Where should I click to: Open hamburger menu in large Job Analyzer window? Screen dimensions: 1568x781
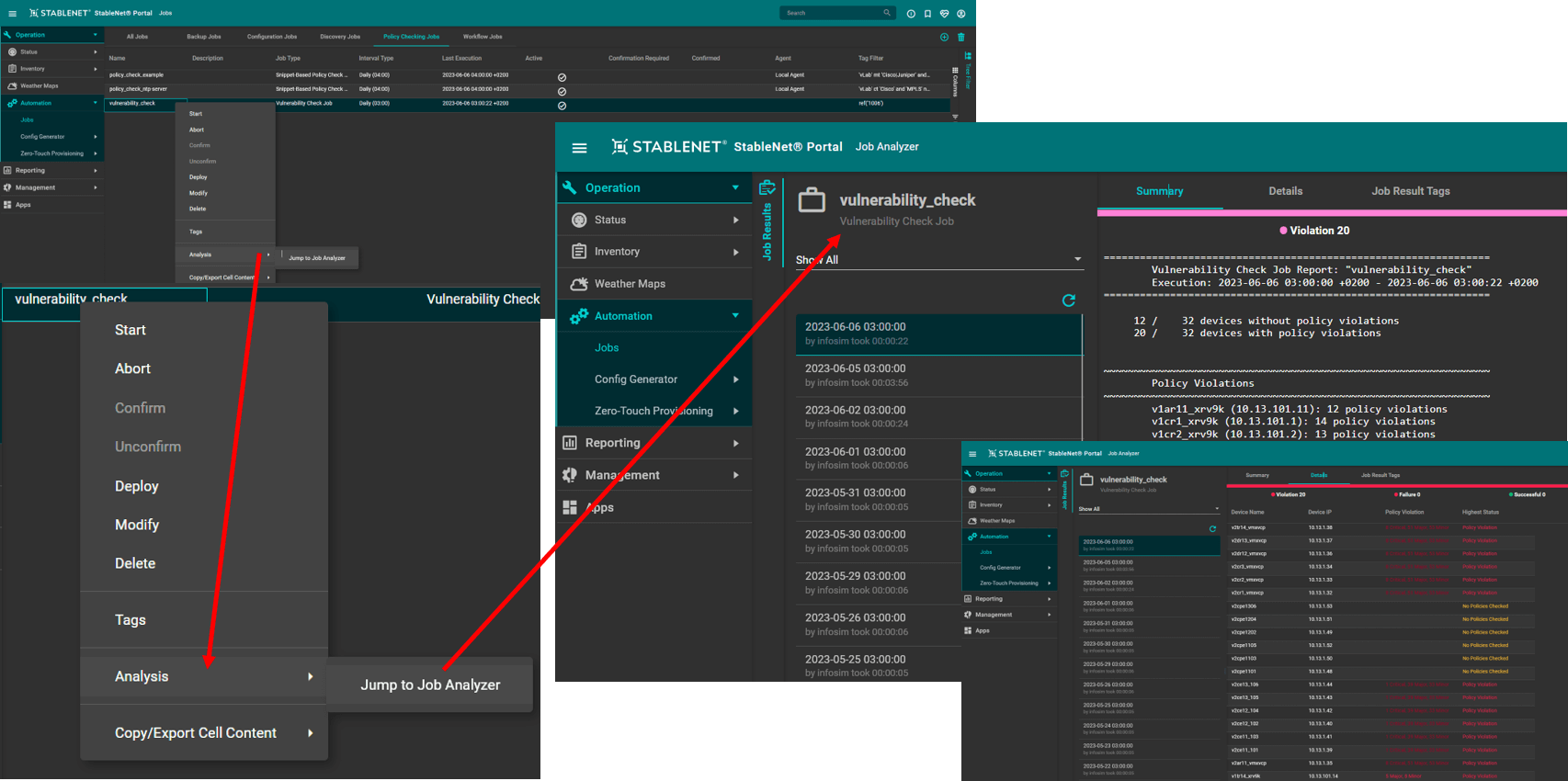579,147
